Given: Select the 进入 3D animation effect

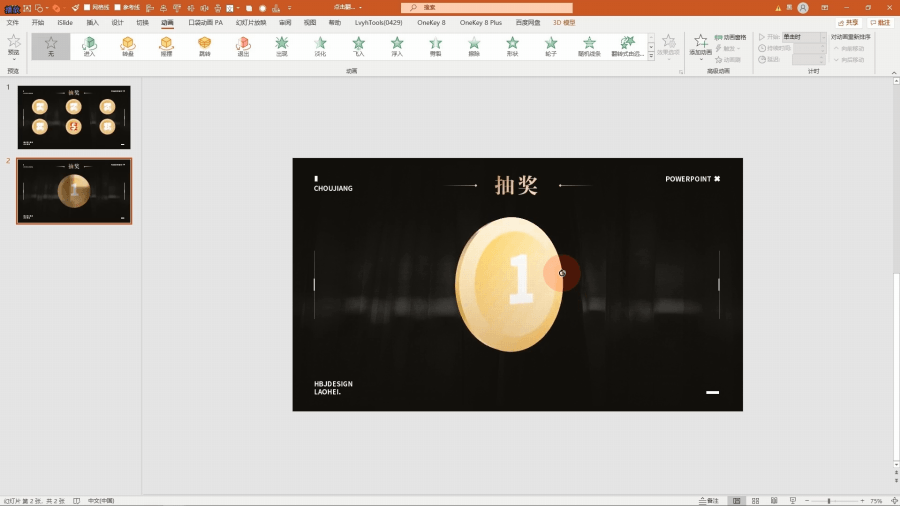Looking at the screenshot, I should 89,46.
